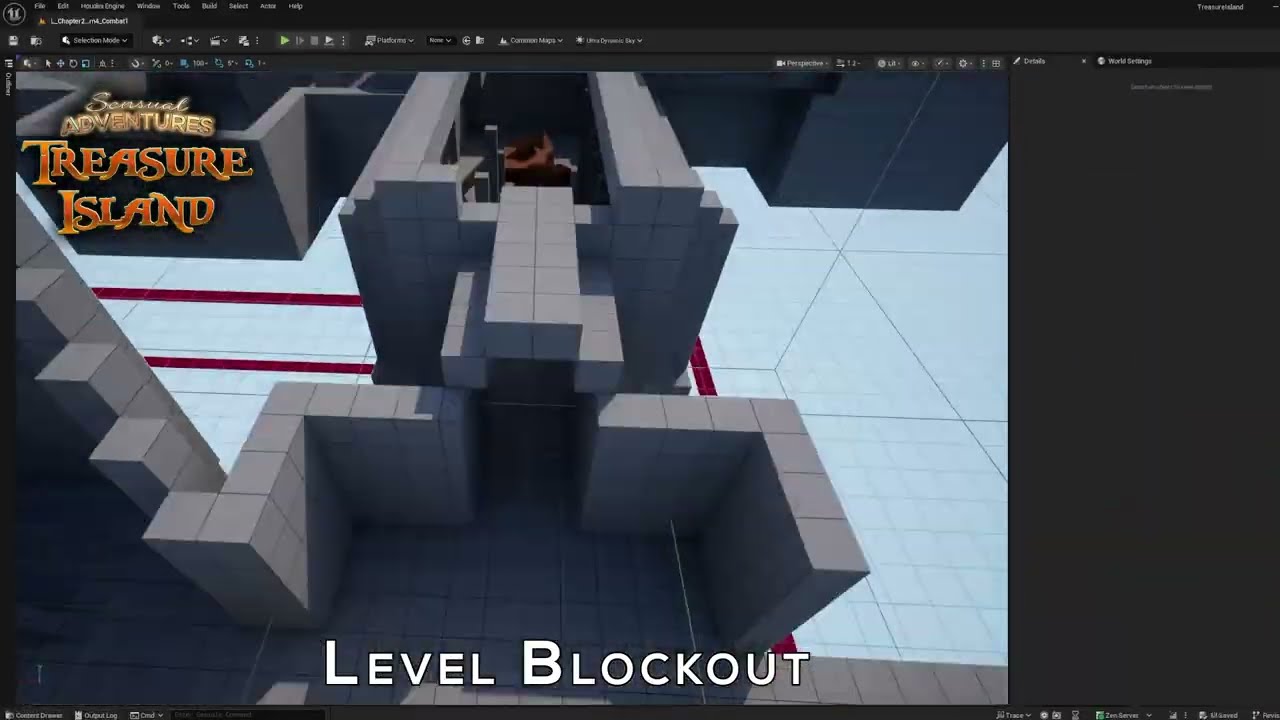Click the Stop simulation button
Screen dimensions: 1280x720
314,40
